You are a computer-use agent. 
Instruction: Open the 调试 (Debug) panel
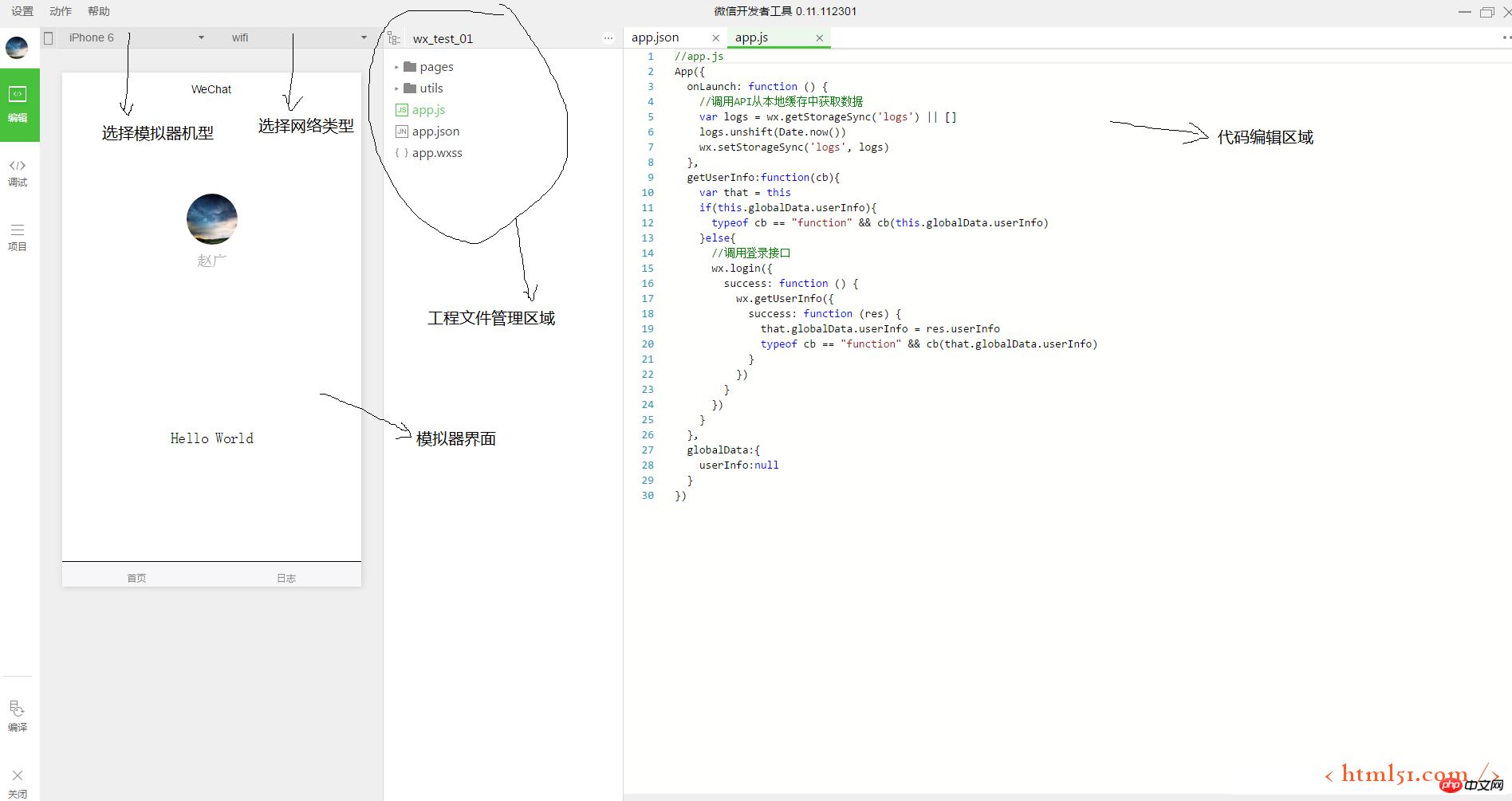[x=18, y=172]
